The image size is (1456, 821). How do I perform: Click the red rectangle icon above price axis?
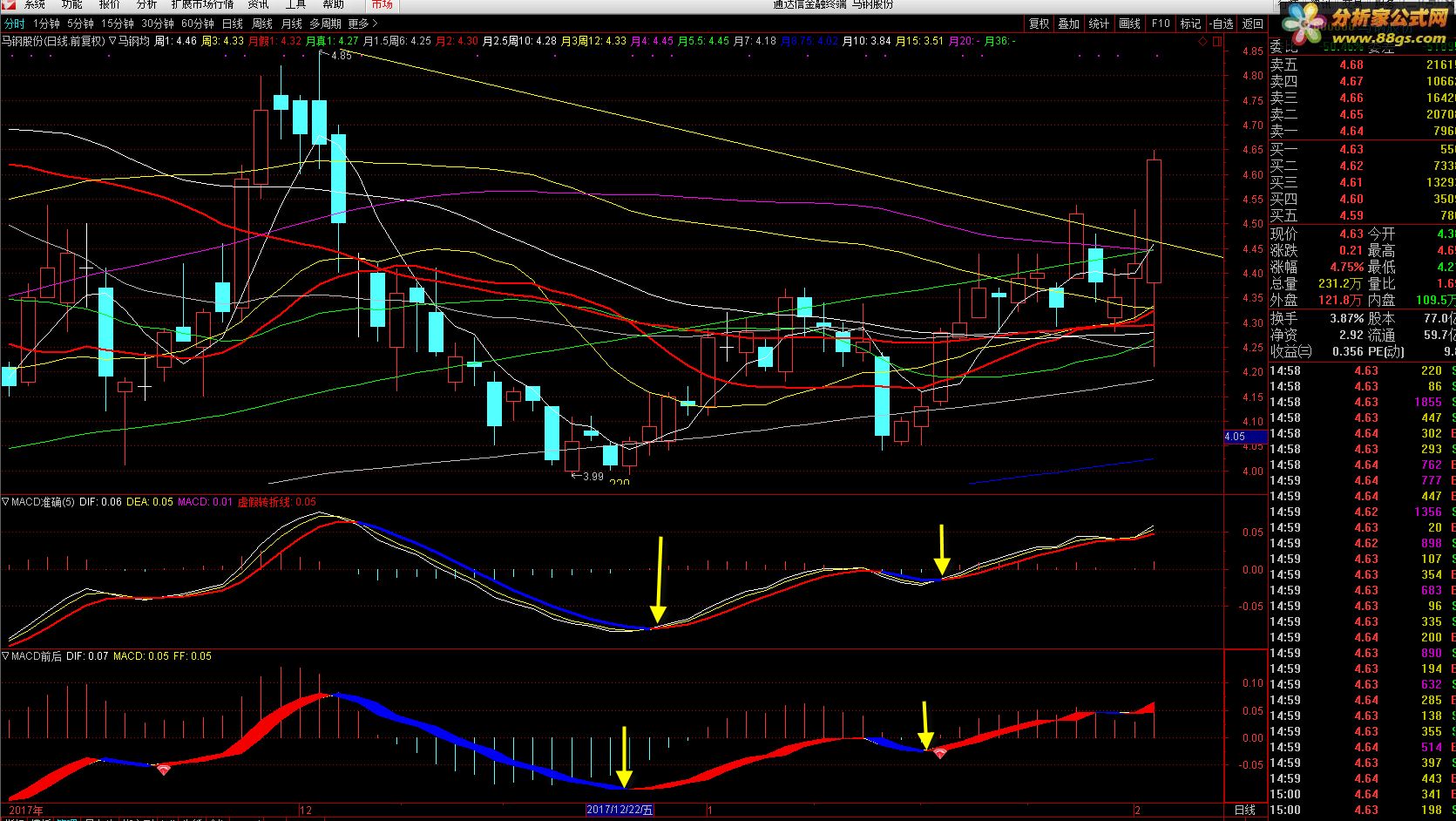(1217, 41)
